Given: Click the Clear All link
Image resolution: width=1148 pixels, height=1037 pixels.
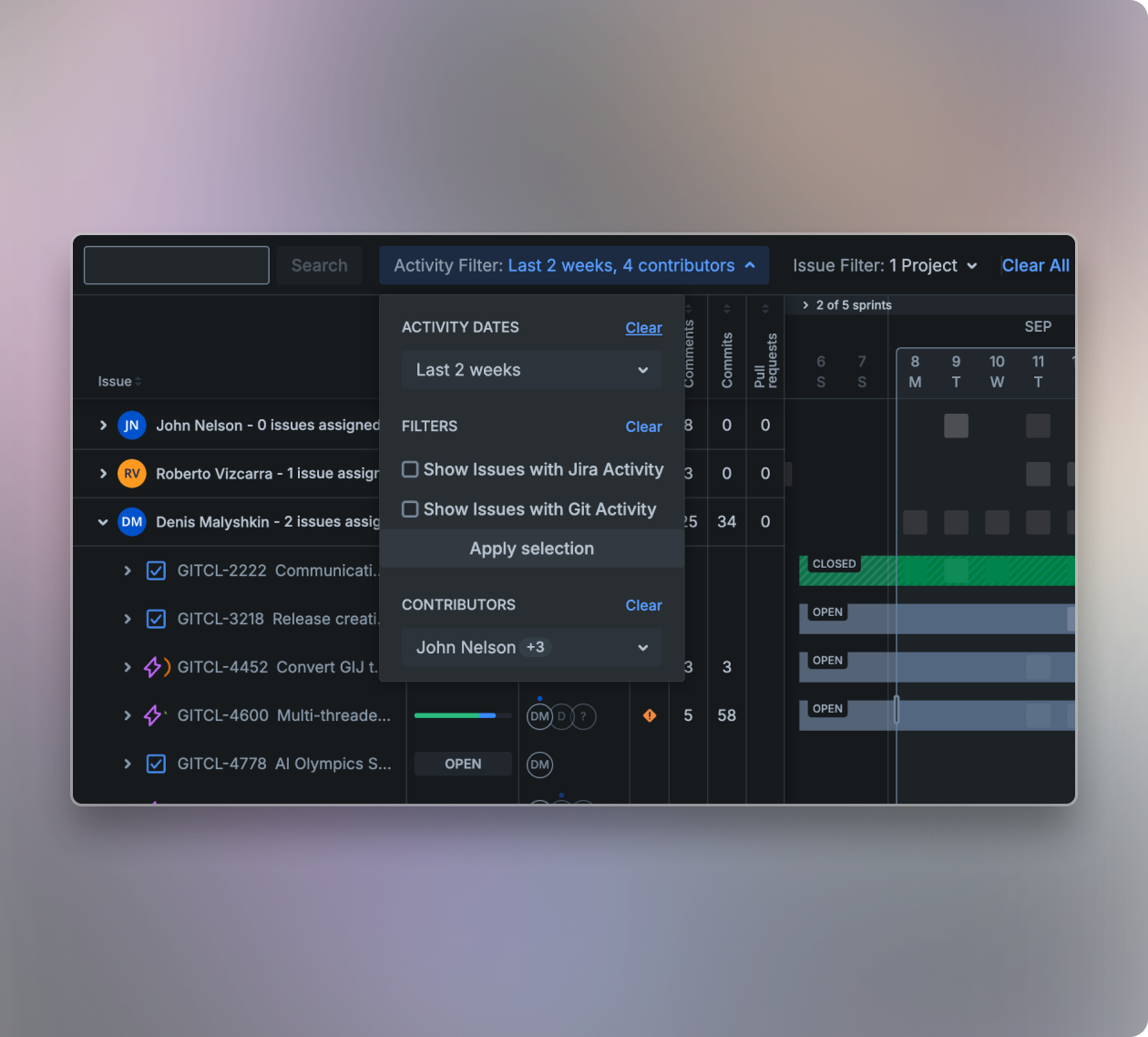Looking at the screenshot, I should [1035, 265].
